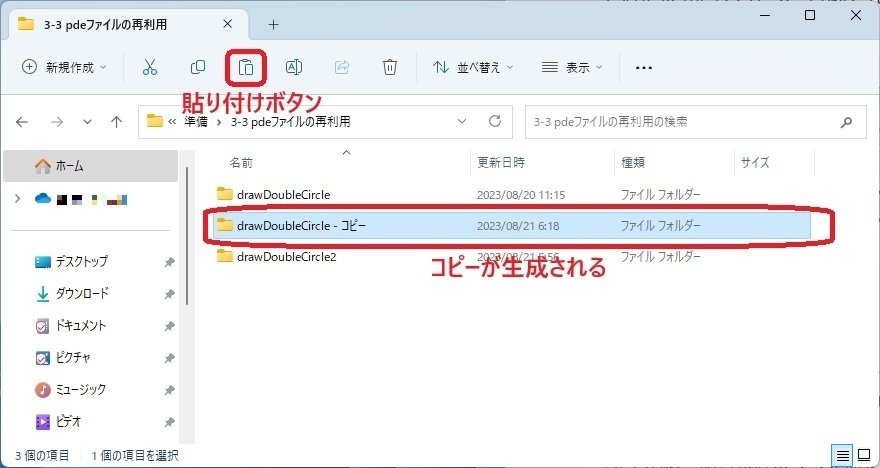
Task: Maximize the Explorer window
Action: (810, 16)
